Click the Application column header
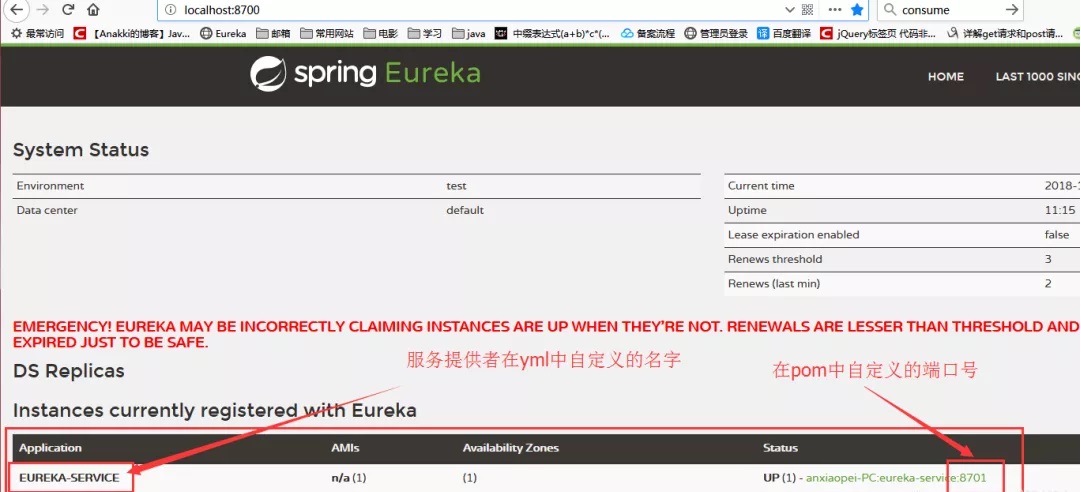This screenshot has width=1081, height=492. coord(50,448)
